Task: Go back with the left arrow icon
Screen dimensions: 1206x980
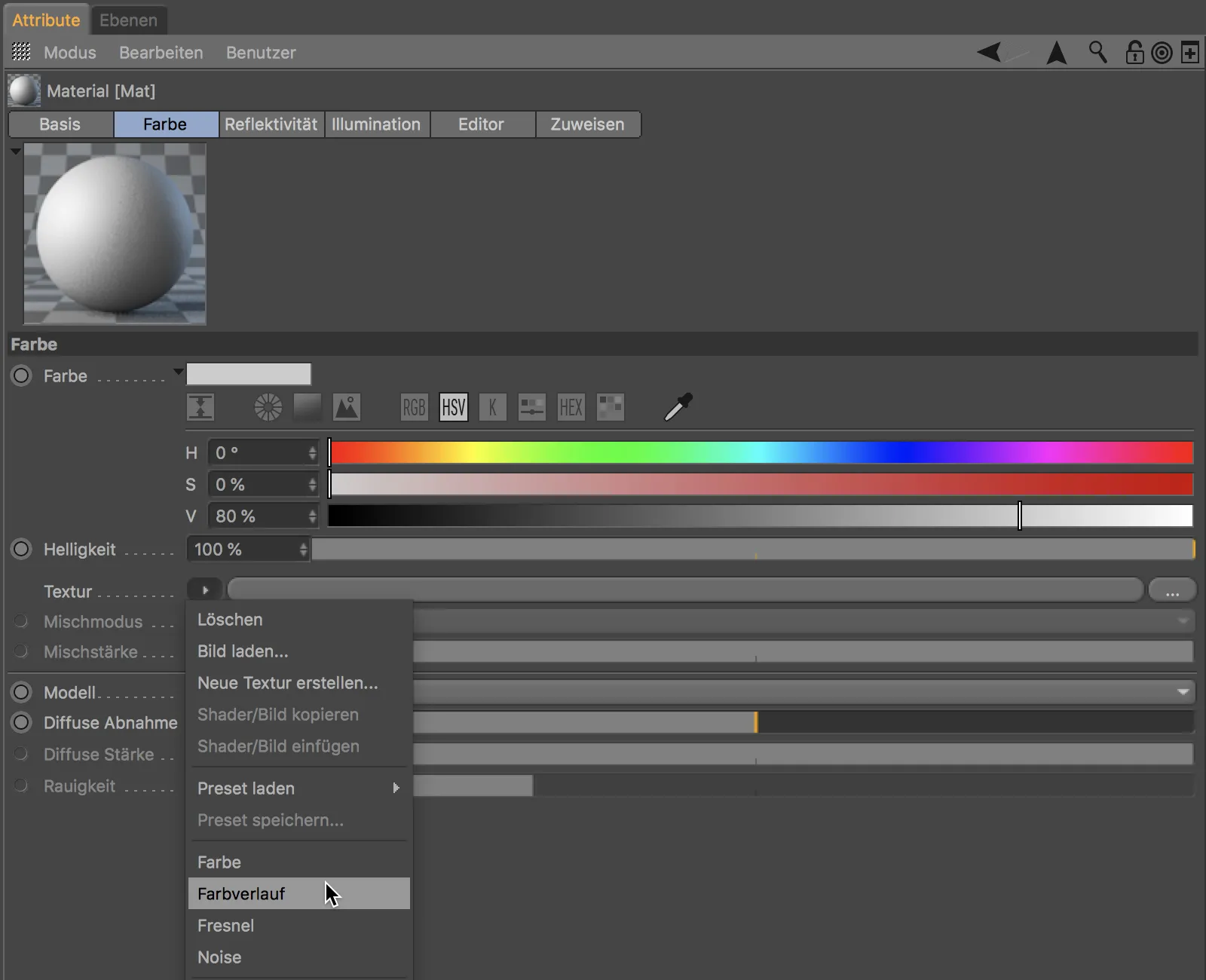Action: pyautogui.click(x=990, y=52)
